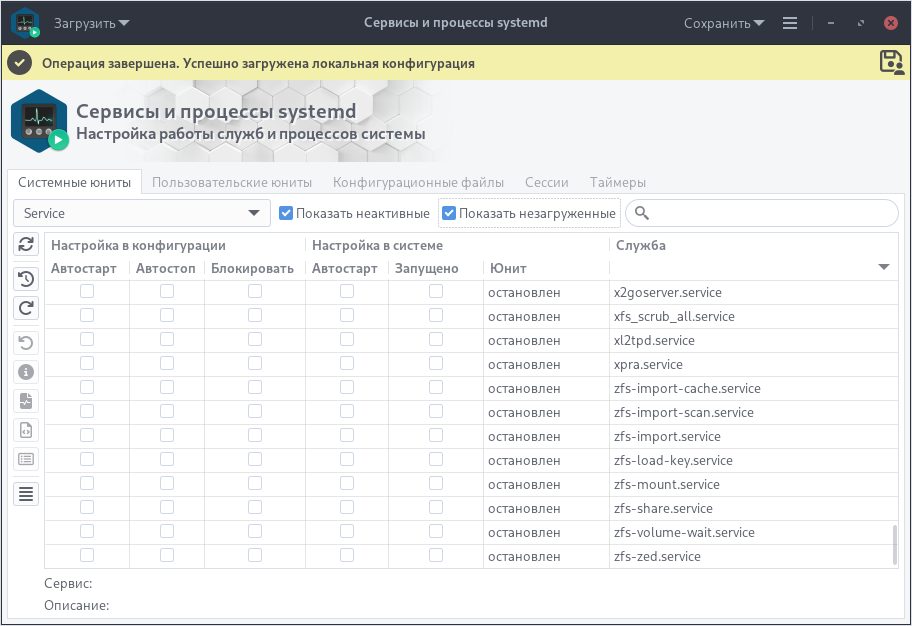Screen dimensions: 912x626
Task: Click the file activity log icon
Action: pyautogui.click(x=27, y=401)
